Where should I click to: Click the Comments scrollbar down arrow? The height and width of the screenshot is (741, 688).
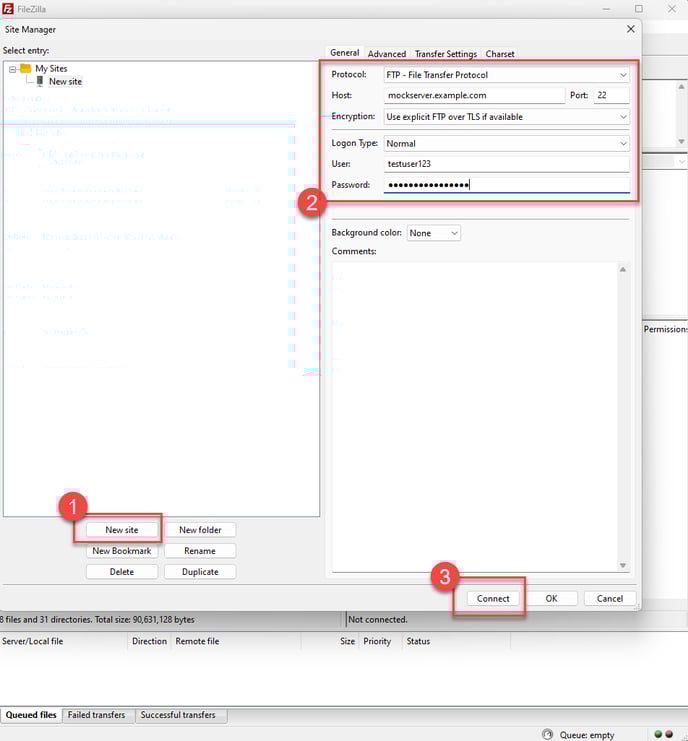pos(623,565)
